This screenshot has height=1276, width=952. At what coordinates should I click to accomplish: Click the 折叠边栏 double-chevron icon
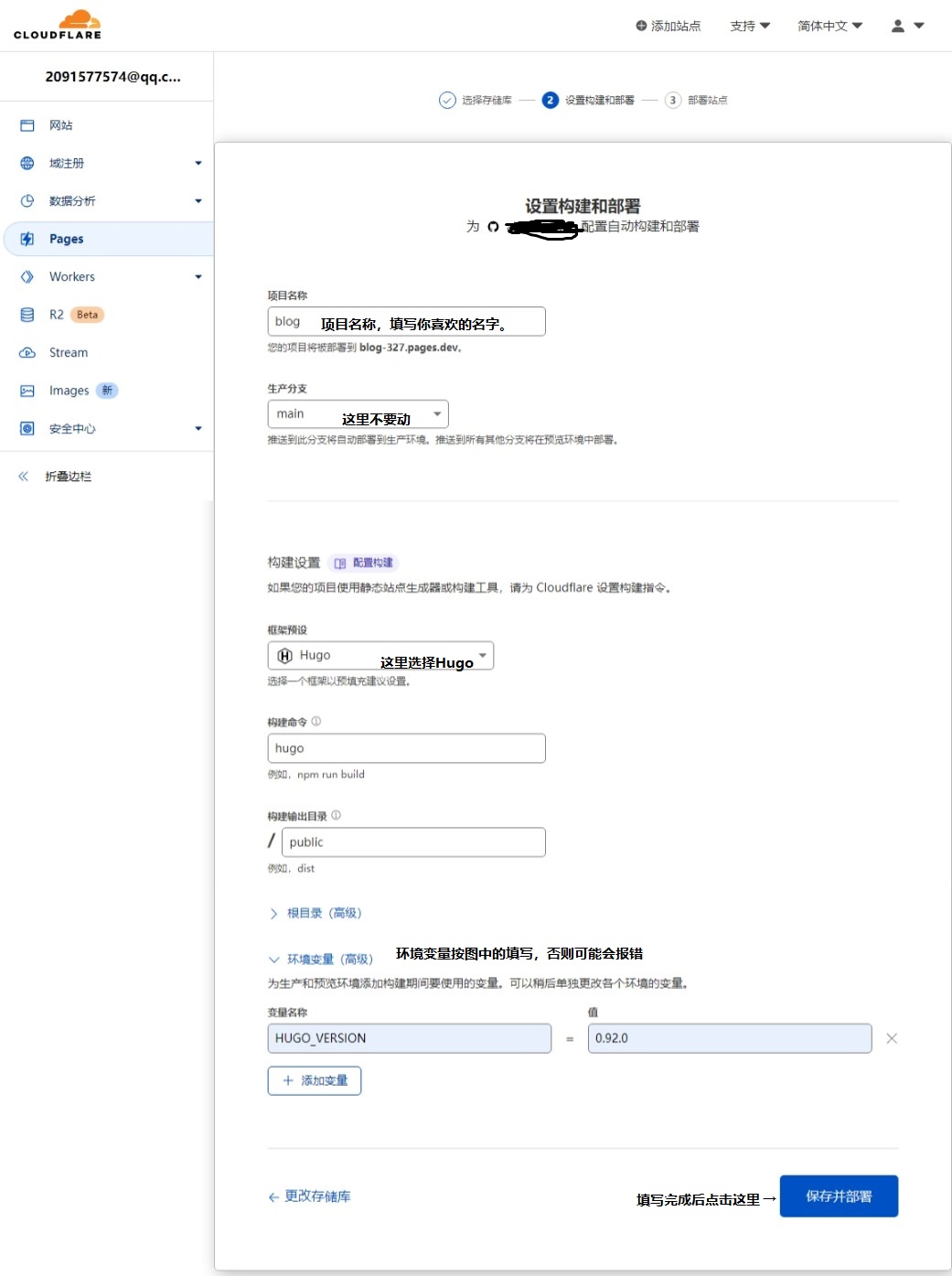pyautogui.click(x=24, y=476)
